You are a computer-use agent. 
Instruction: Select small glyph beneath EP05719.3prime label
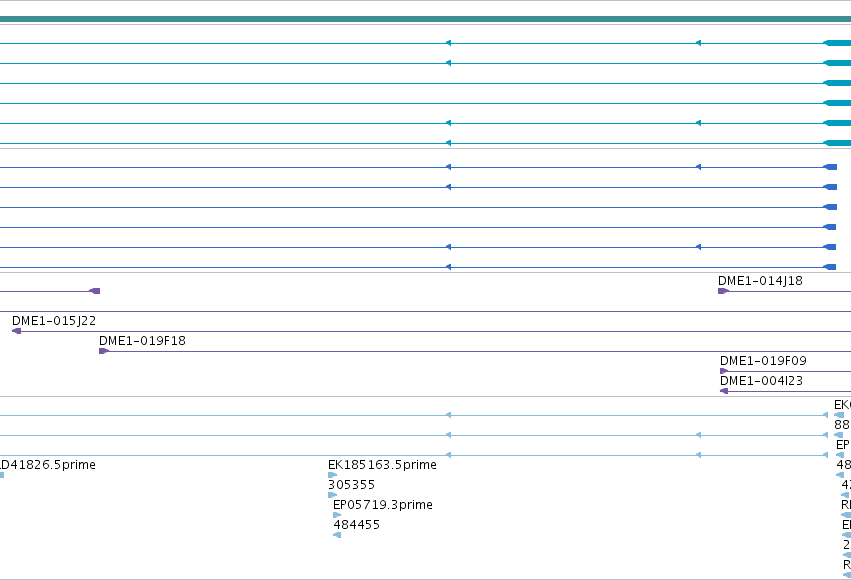click(x=337, y=515)
